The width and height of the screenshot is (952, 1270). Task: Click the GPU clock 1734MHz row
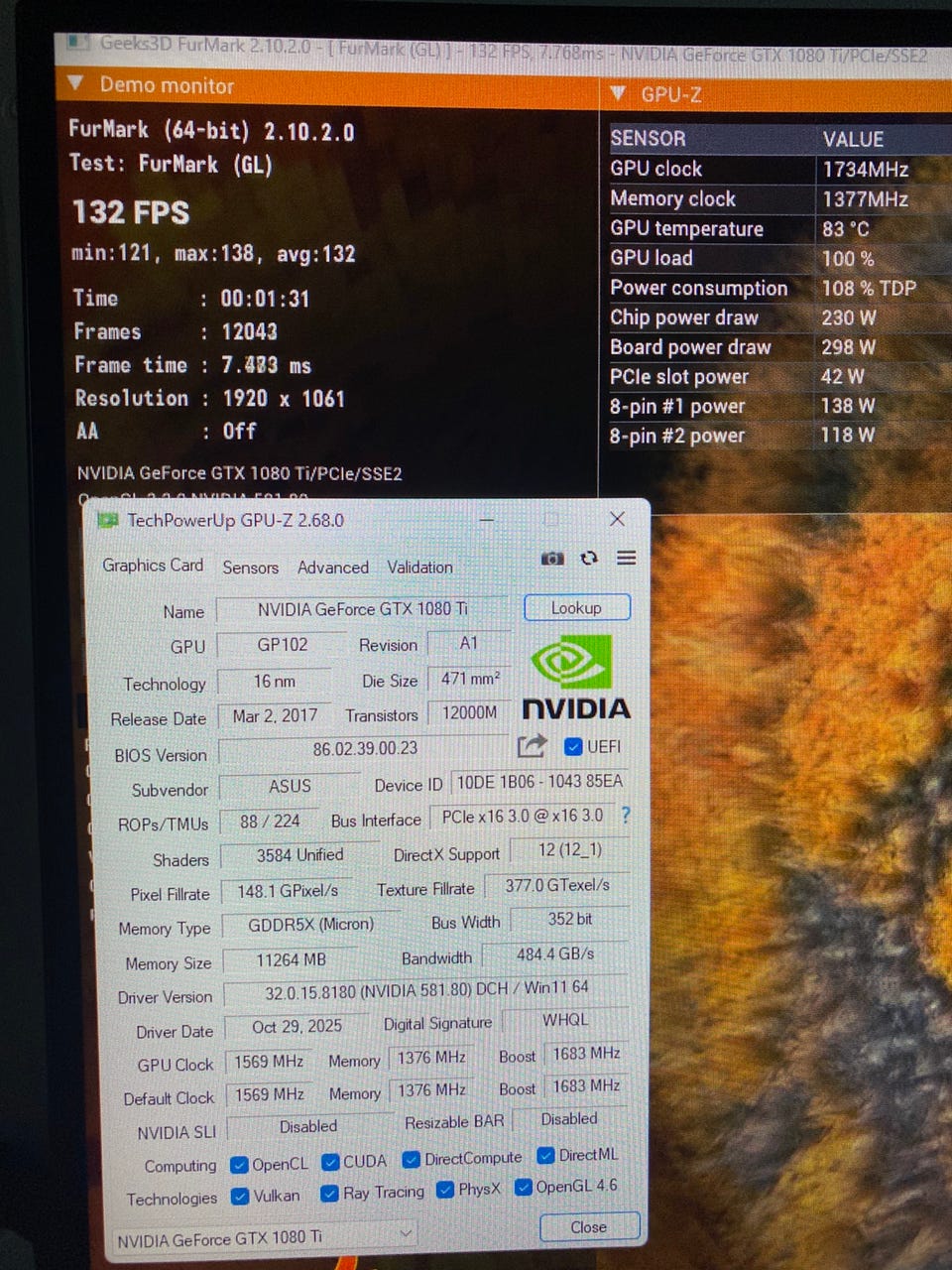pyautogui.click(x=779, y=169)
